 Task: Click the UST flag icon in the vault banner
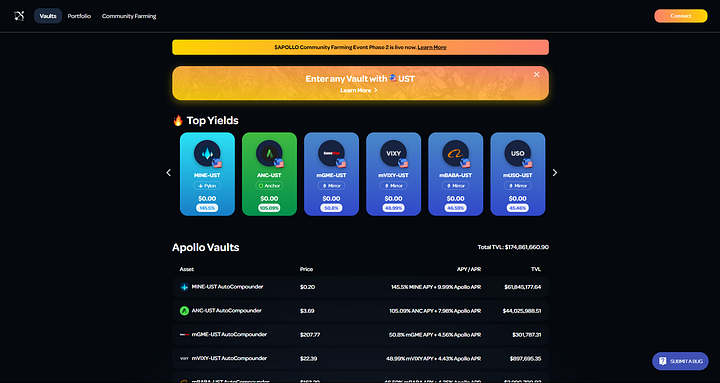tap(393, 79)
